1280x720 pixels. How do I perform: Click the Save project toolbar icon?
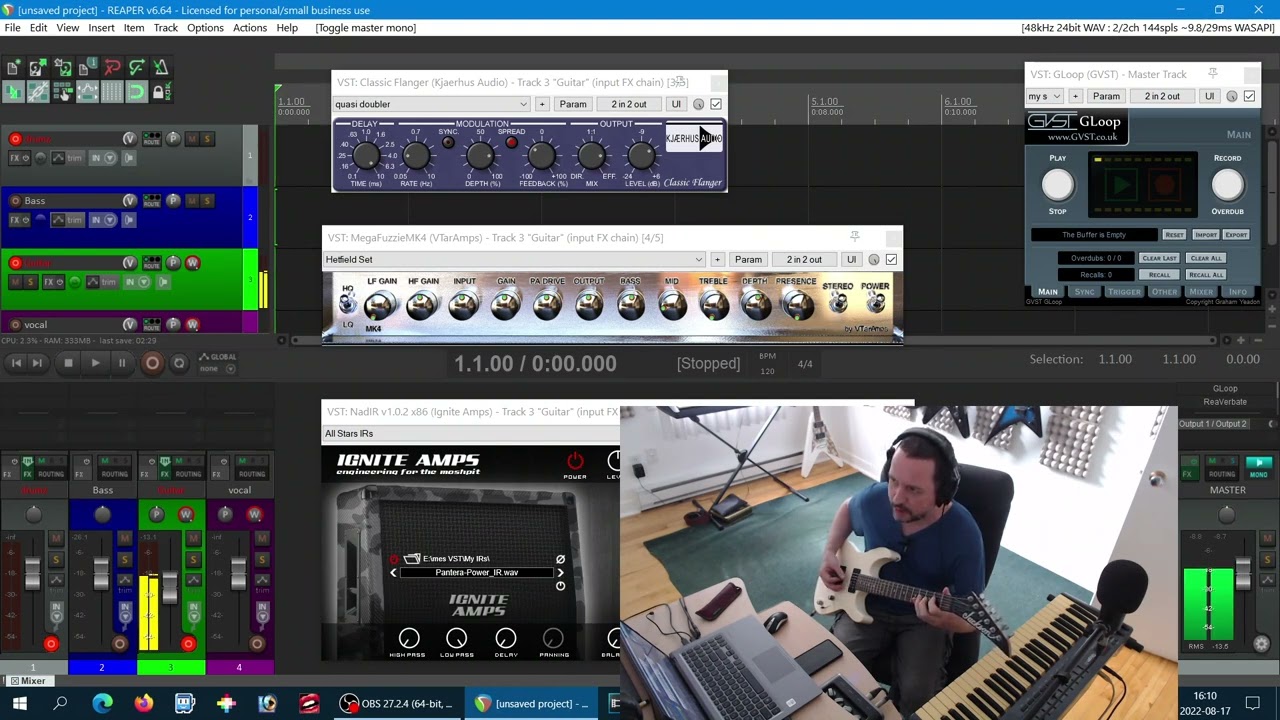pos(63,68)
